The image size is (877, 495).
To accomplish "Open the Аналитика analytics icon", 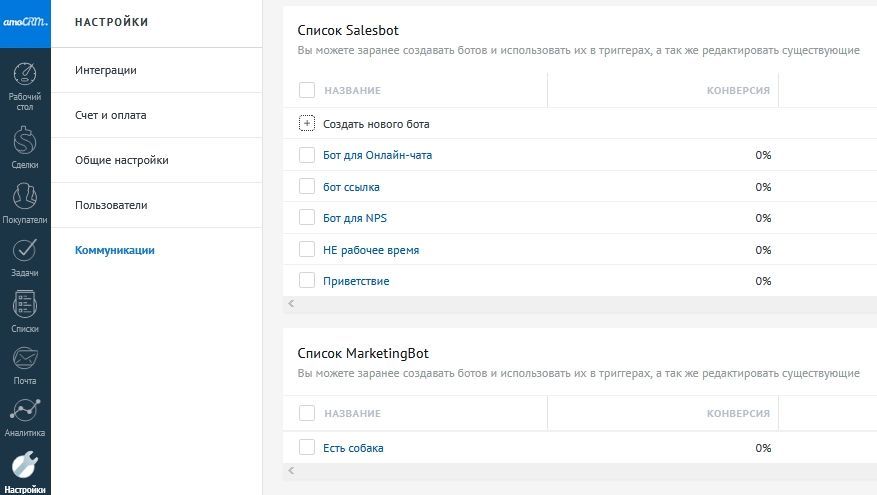I will [25, 411].
